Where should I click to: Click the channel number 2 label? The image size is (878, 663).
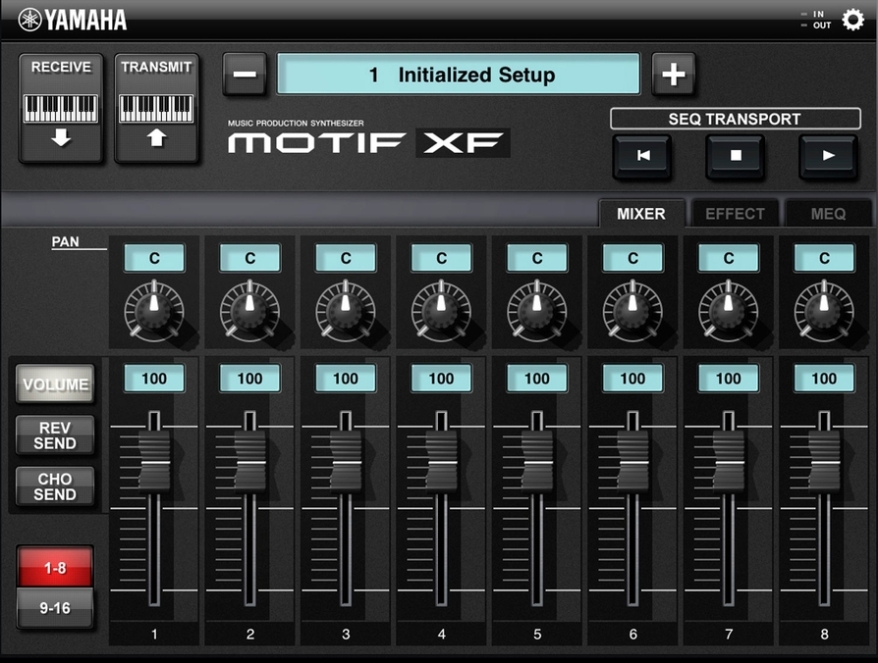click(x=250, y=634)
